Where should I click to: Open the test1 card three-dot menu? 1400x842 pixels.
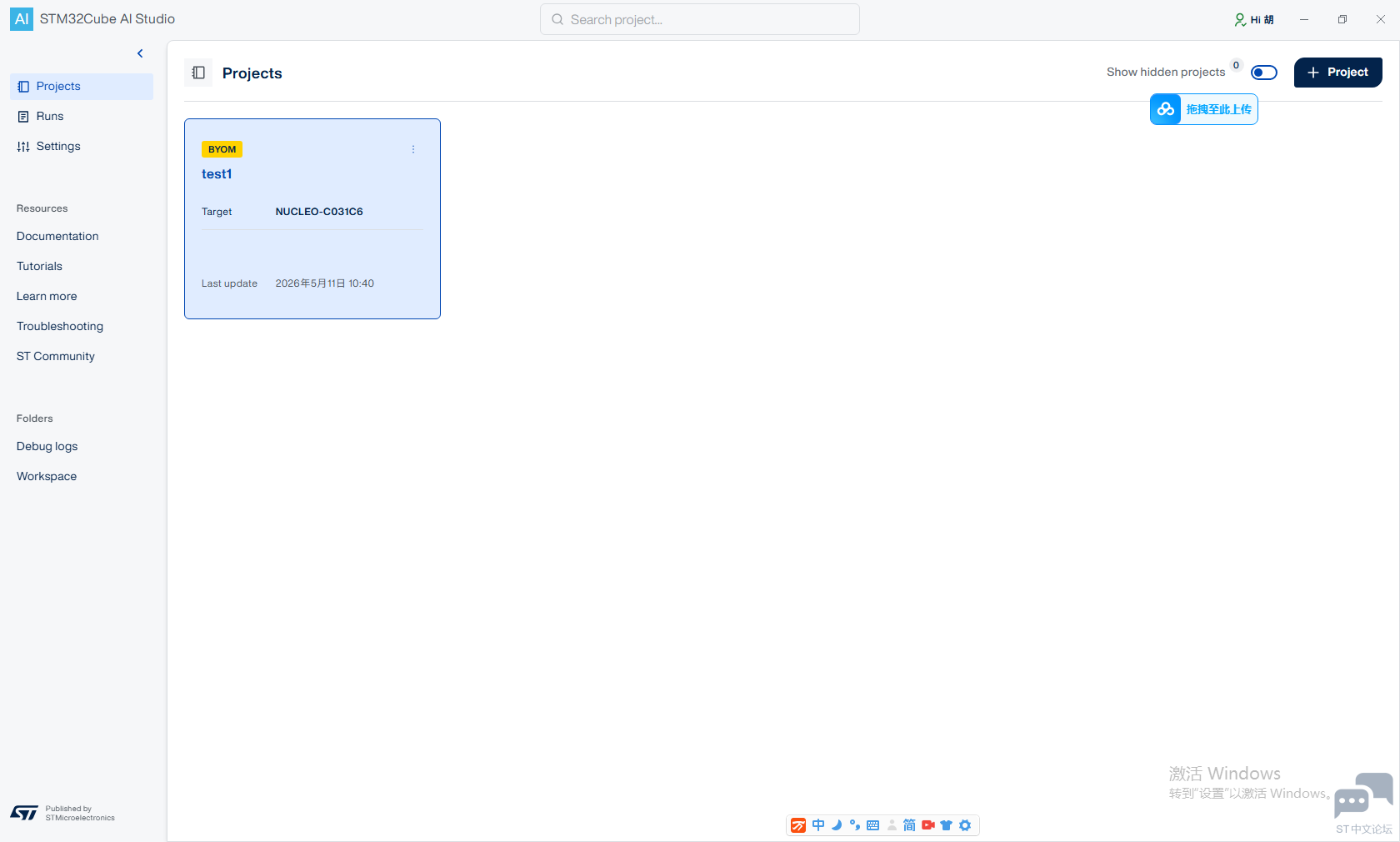pyautogui.click(x=413, y=149)
